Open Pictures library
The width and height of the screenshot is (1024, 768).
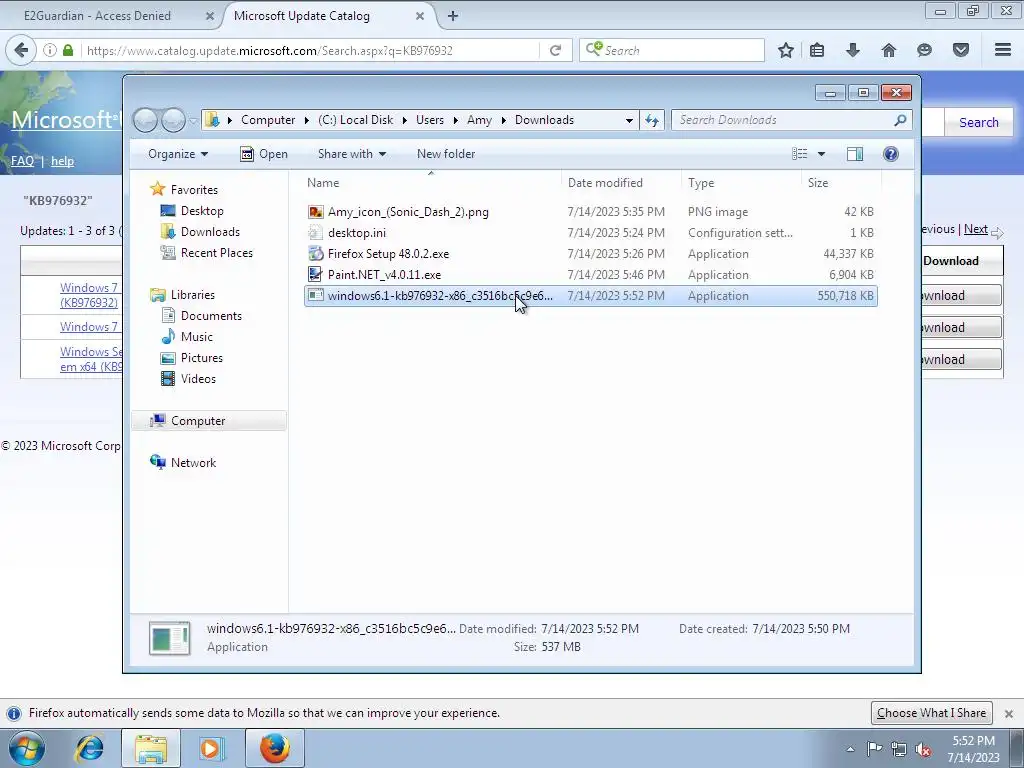(x=201, y=357)
